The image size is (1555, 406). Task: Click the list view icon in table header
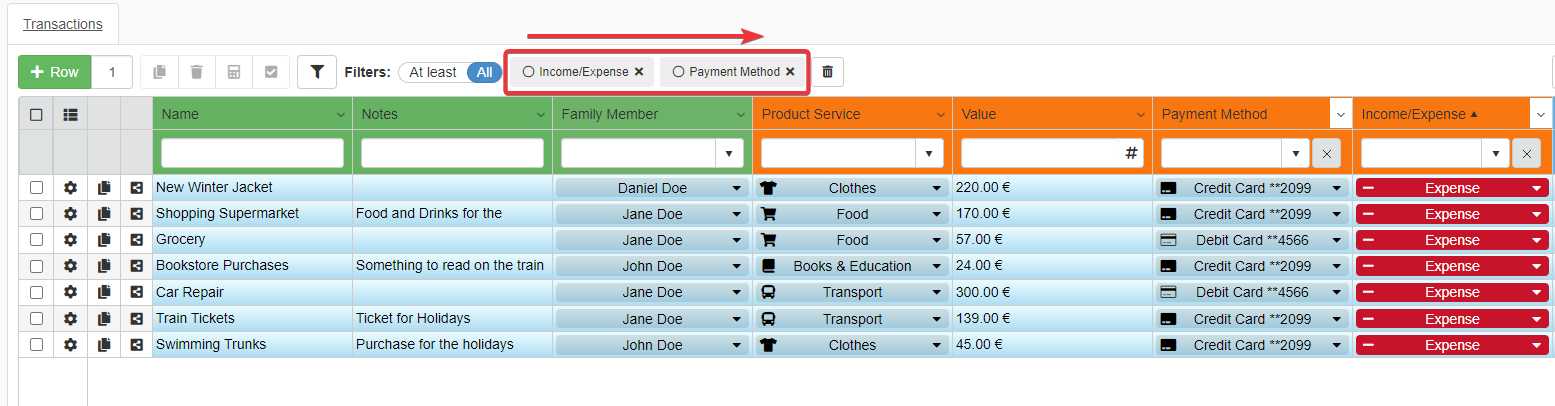pyautogui.click(x=70, y=115)
